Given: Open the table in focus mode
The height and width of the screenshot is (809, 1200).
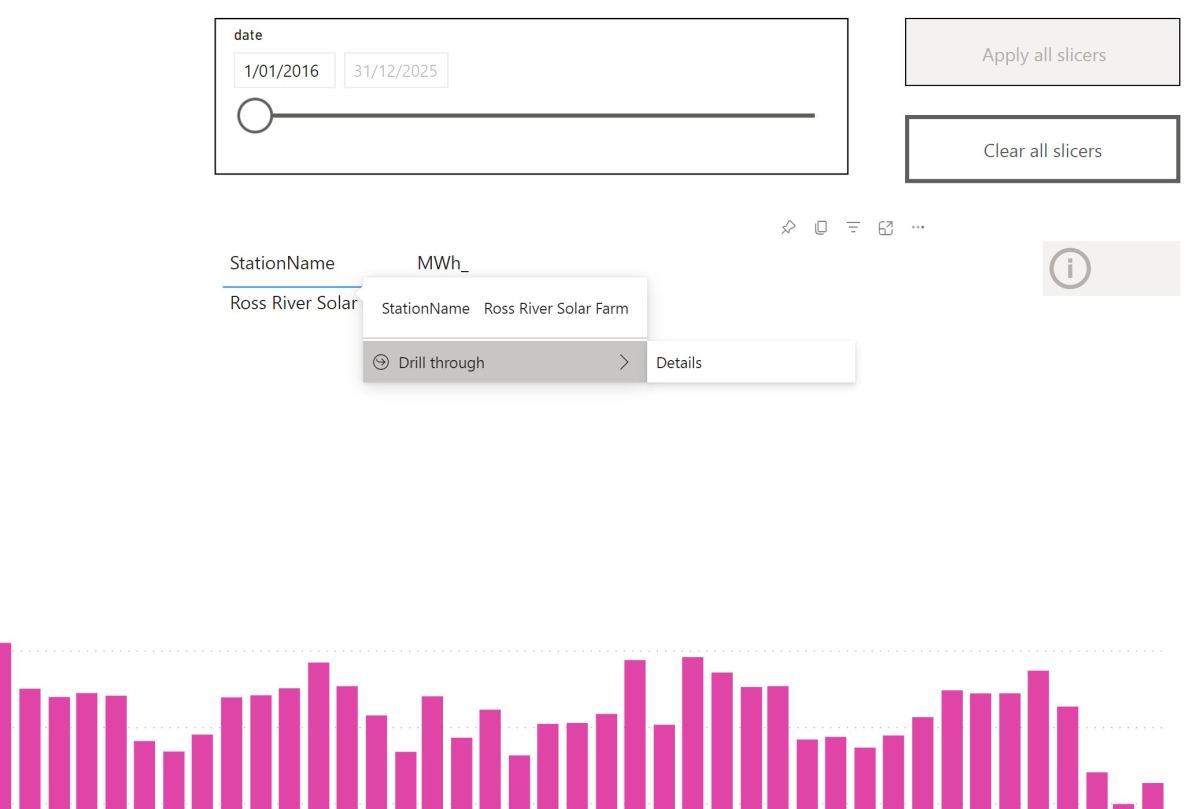Looking at the screenshot, I should 884,228.
